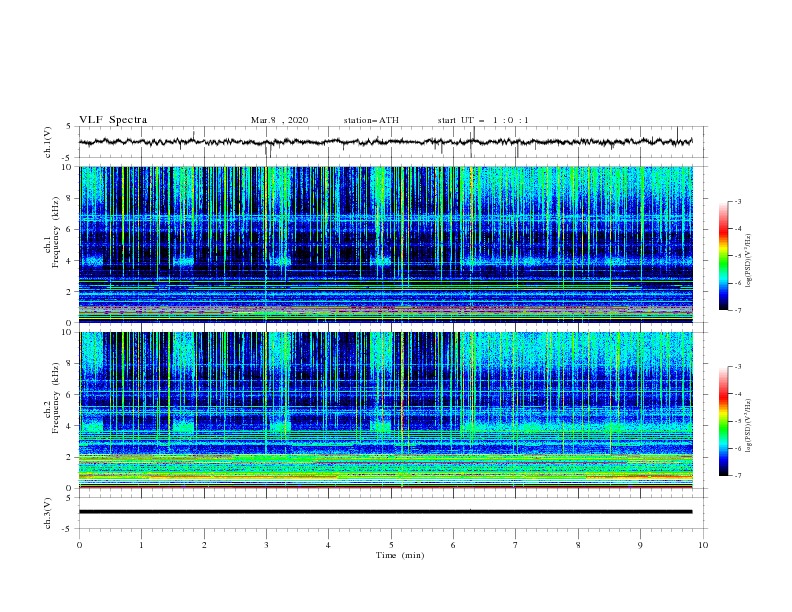Click the ch.1 Frequency (kHz) axis label
The width and height of the screenshot is (792, 612).
[x=52, y=232]
